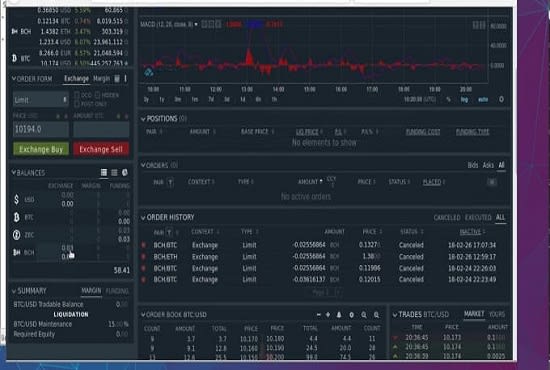
Task: Collapse the ORDER HISTORY panel
Action: click(x=143, y=218)
